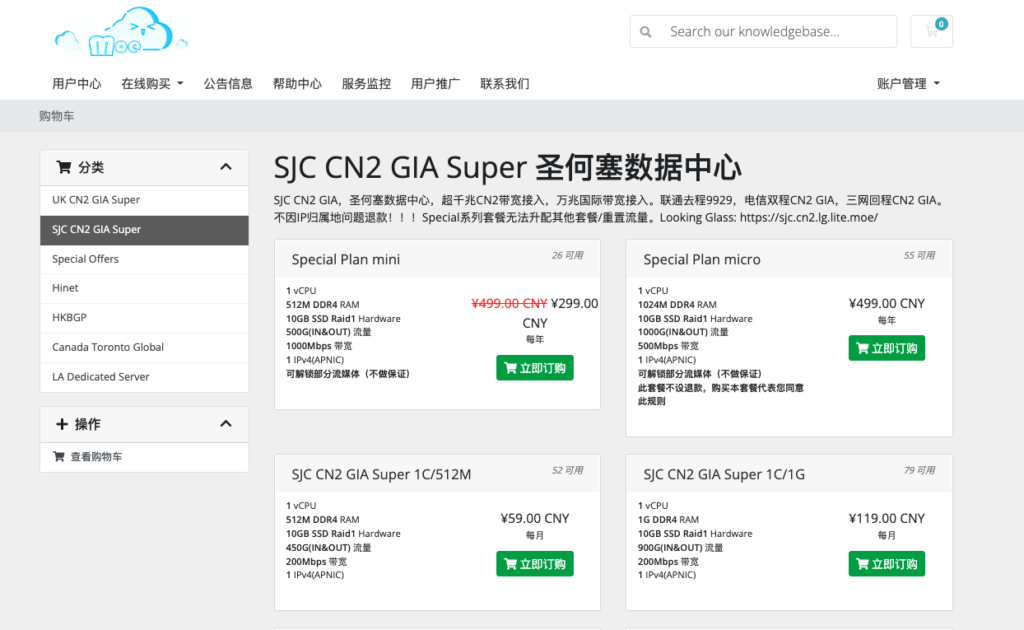Order Special Plan mini with 立即订购
The height and width of the screenshot is (630, 1024).
coord(535,368)
